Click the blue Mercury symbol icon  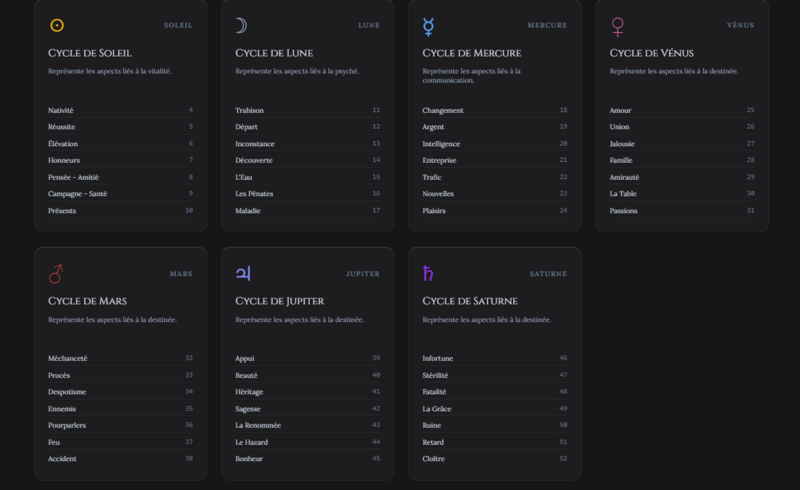[429, 25]
